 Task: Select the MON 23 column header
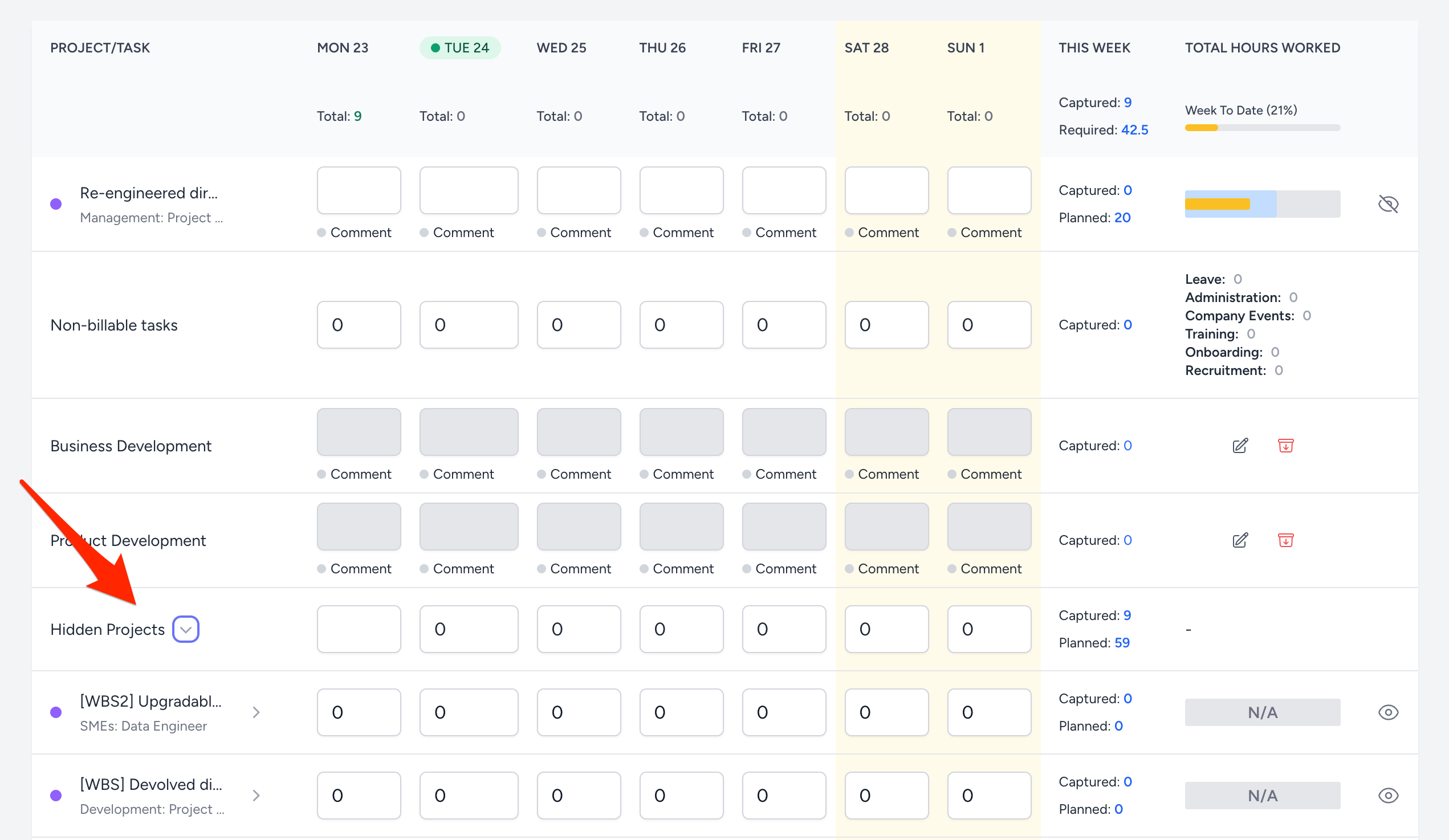343,48
